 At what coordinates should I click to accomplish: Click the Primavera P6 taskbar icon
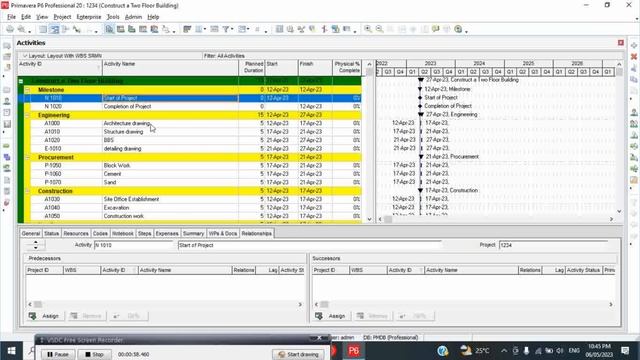pyautogui.click(x=353, y=351)
